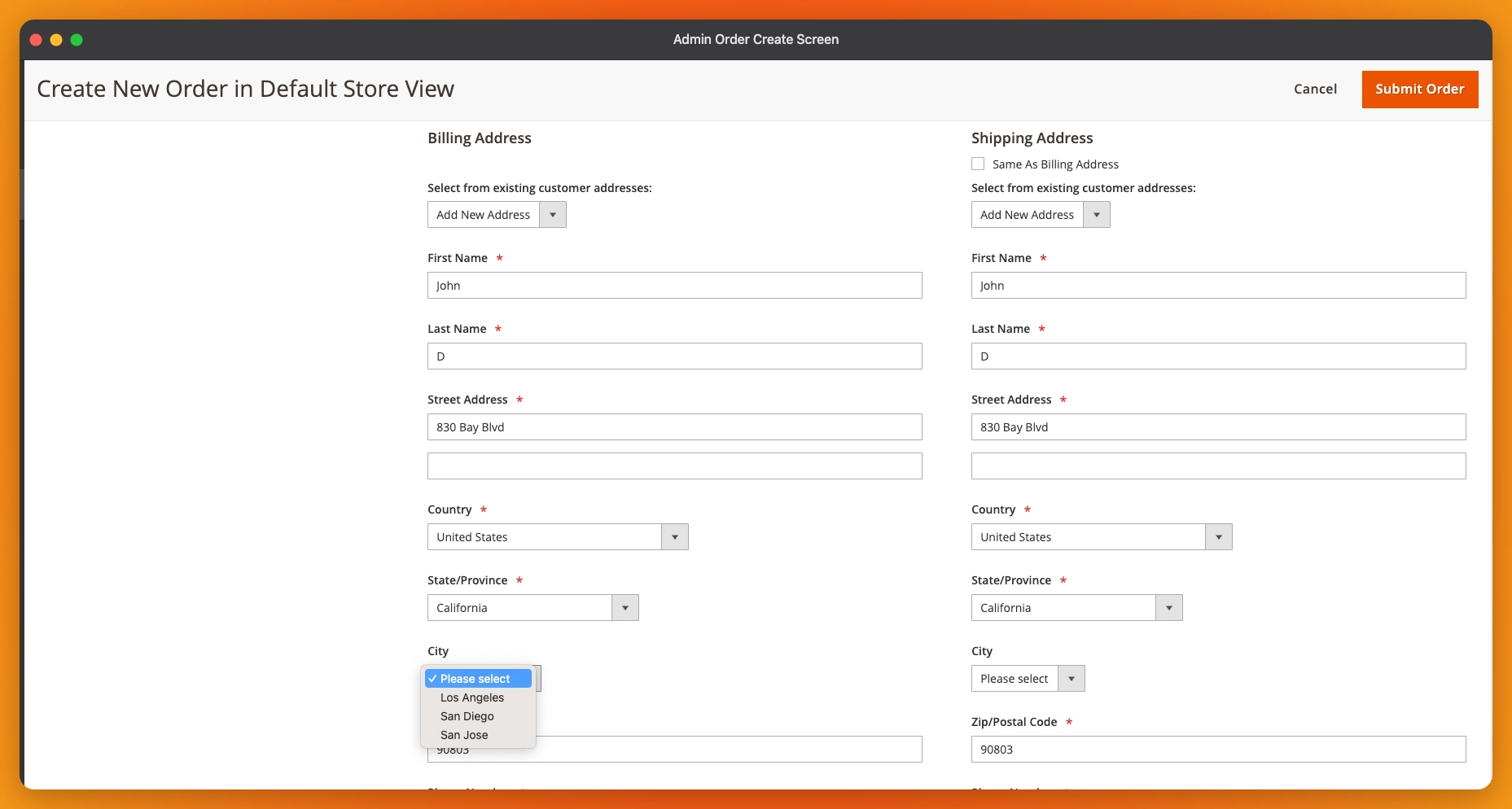Click the Submit Order button
The width and height of the screenshot is (1512, 809).
[x=1420, y=90]
